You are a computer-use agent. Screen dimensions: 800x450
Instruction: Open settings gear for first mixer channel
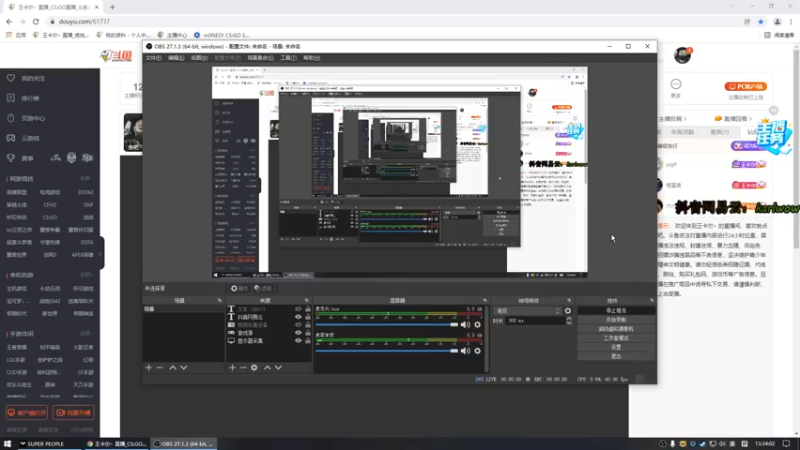tap(477, 324)
